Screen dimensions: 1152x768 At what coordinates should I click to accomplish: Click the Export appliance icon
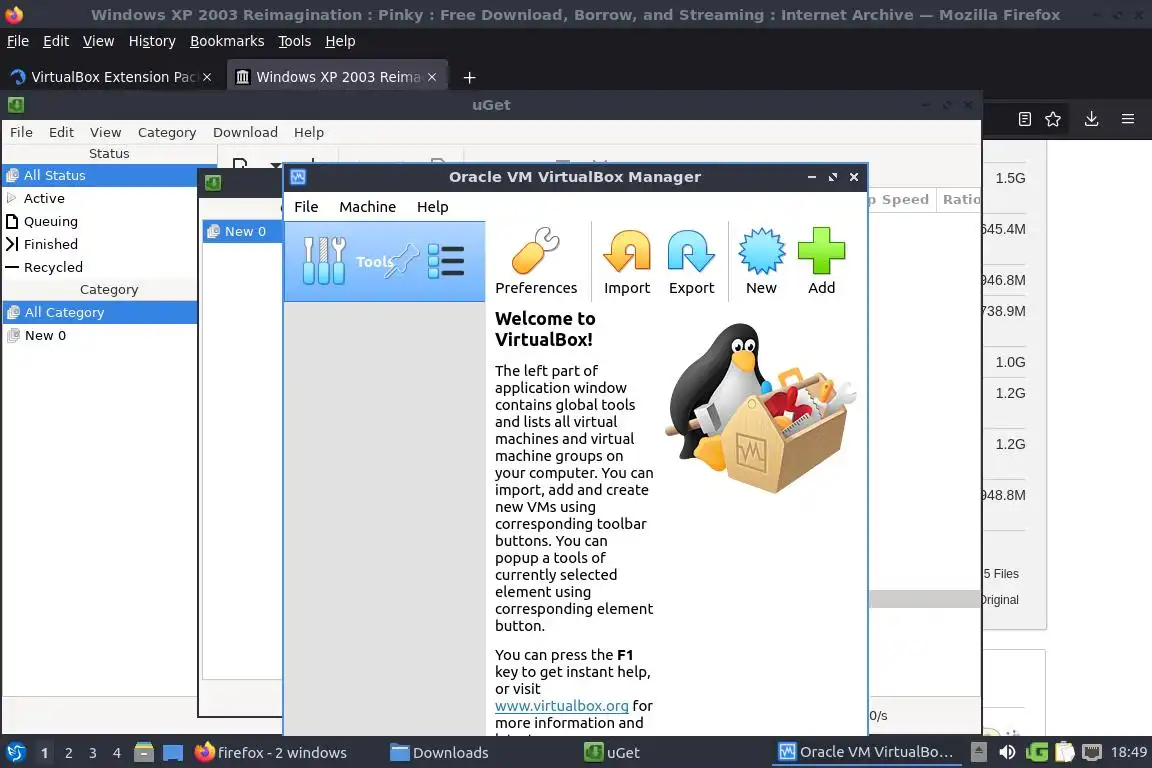691,262
